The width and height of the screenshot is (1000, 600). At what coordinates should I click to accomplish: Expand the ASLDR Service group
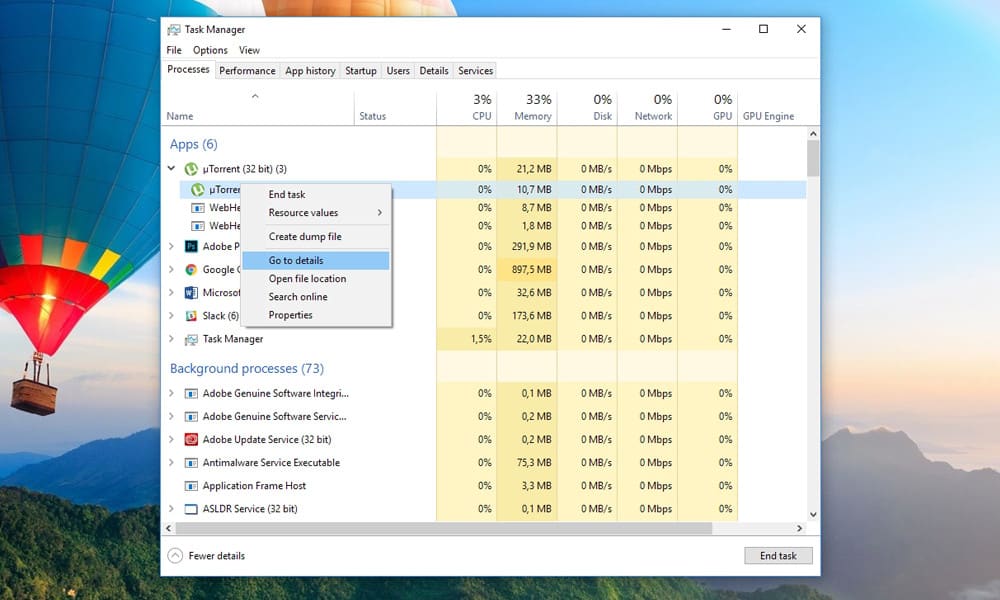(171, 508)
